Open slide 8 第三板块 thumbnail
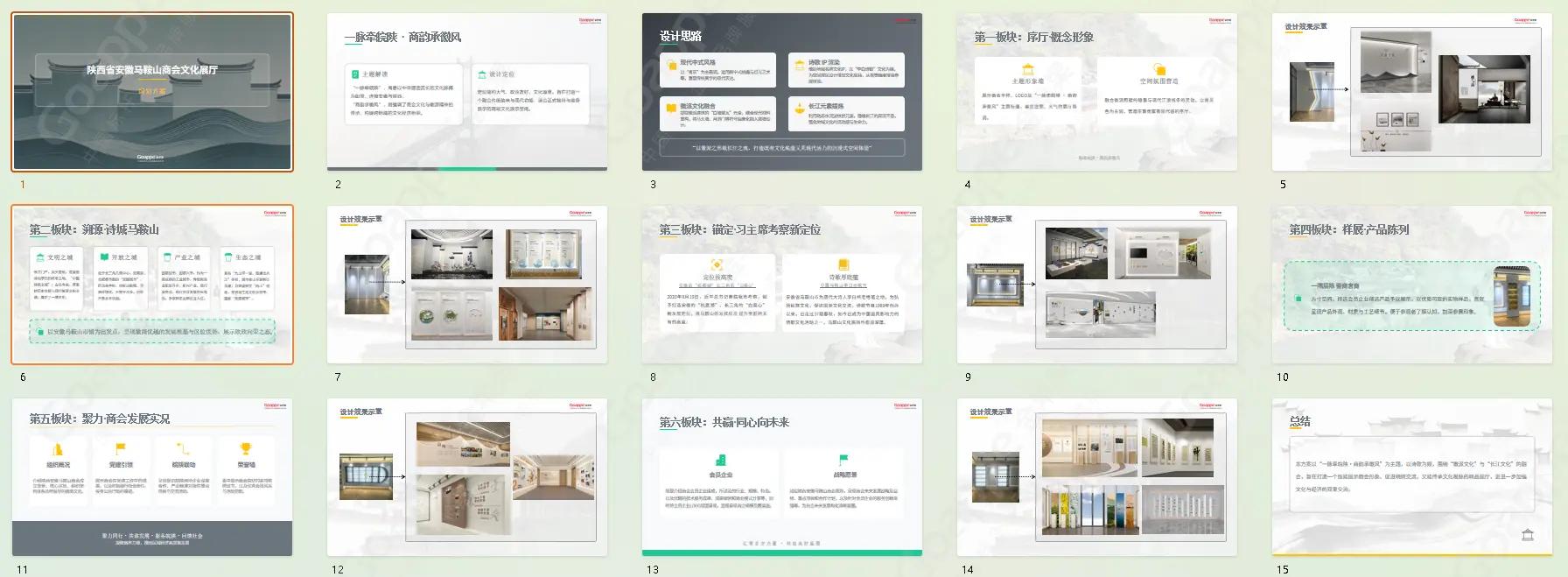 pyautogui.click(x=782, y=285)
